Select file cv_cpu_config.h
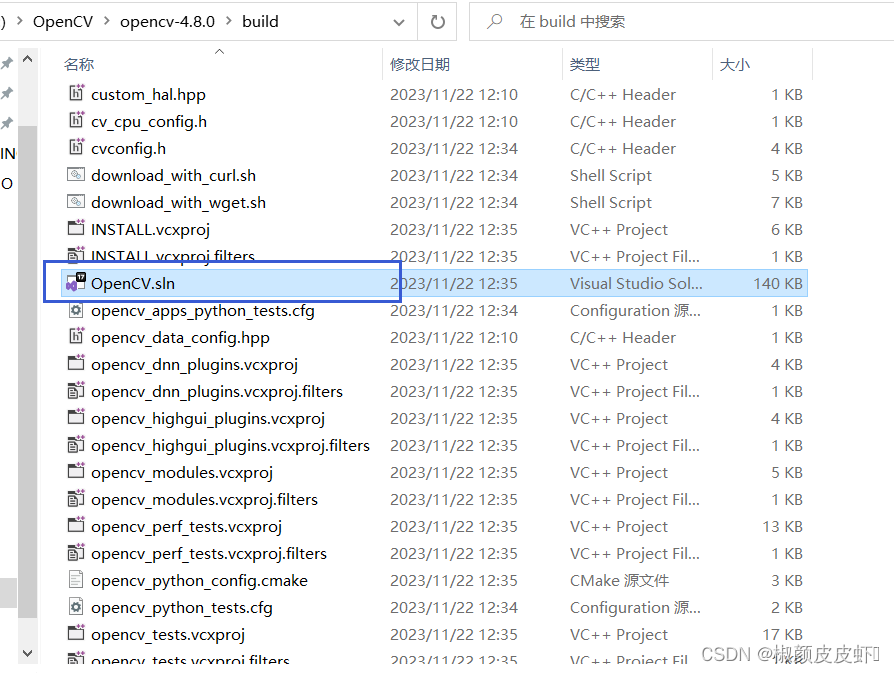This screenshot has height=673, width=894. click(149, 121)
